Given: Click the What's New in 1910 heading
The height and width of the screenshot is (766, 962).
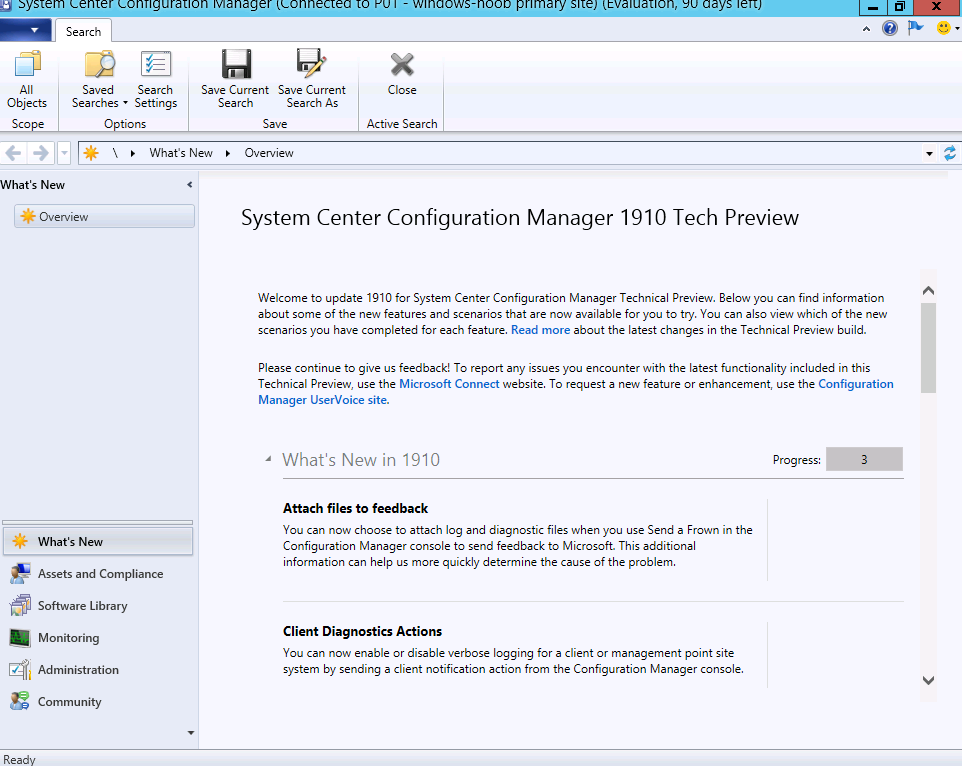Looking at the screenshot, I should coord(361,460).
